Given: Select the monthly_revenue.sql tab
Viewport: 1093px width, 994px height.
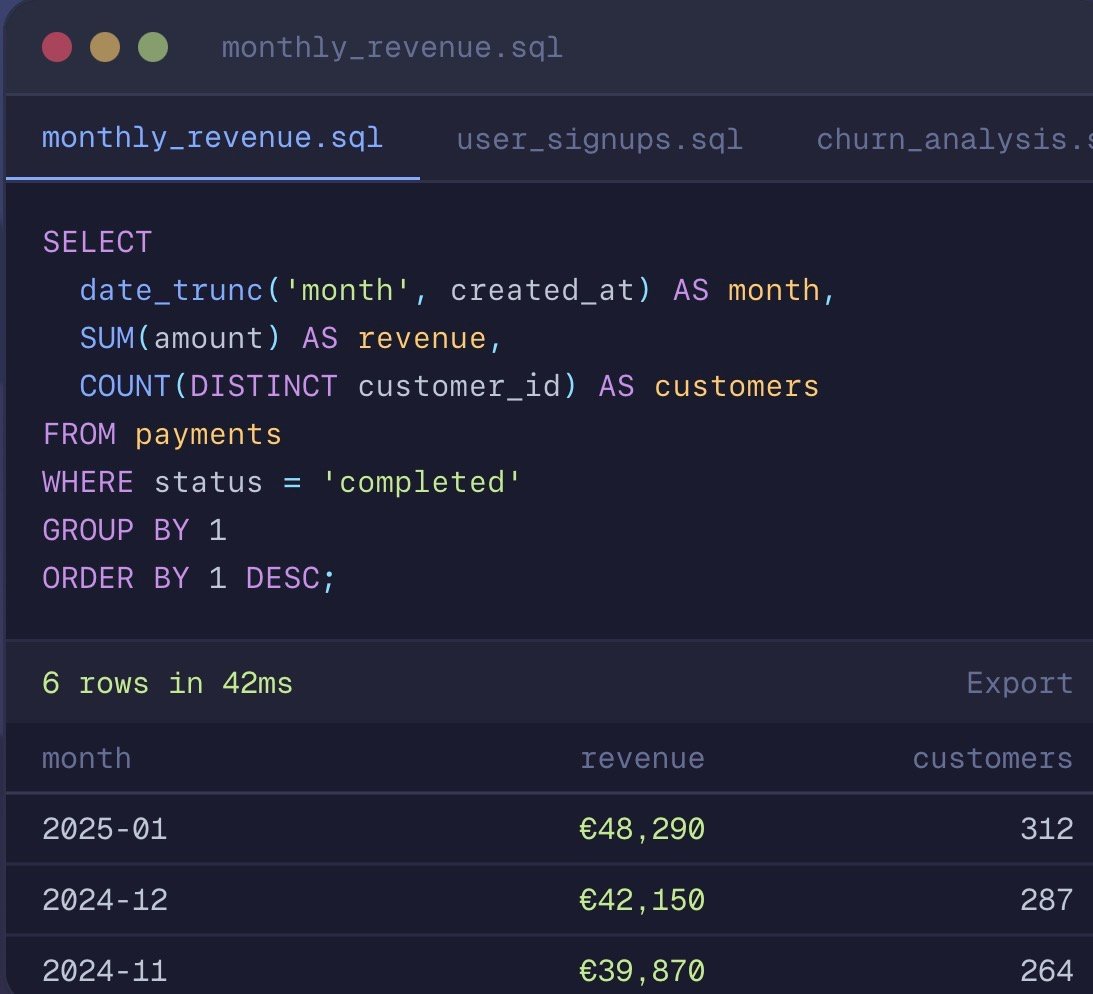Looking at the screenshot, I should [212, 137].
